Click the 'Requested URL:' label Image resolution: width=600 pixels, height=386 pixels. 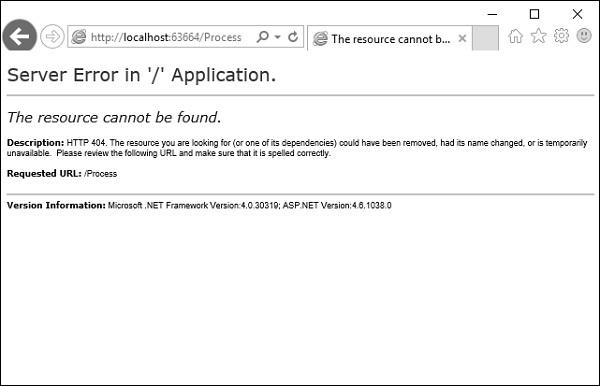click(x=44, y=174)
